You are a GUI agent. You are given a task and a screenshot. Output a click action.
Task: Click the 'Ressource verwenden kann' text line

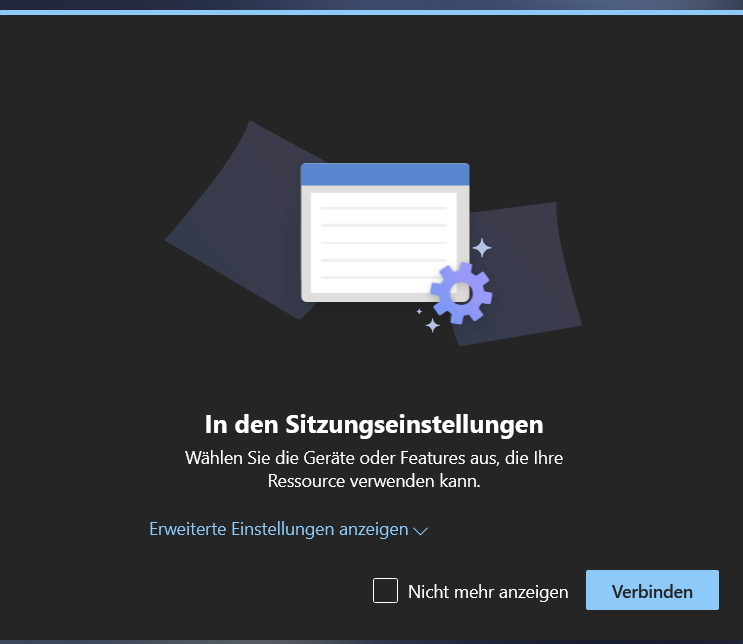(374, 481)
